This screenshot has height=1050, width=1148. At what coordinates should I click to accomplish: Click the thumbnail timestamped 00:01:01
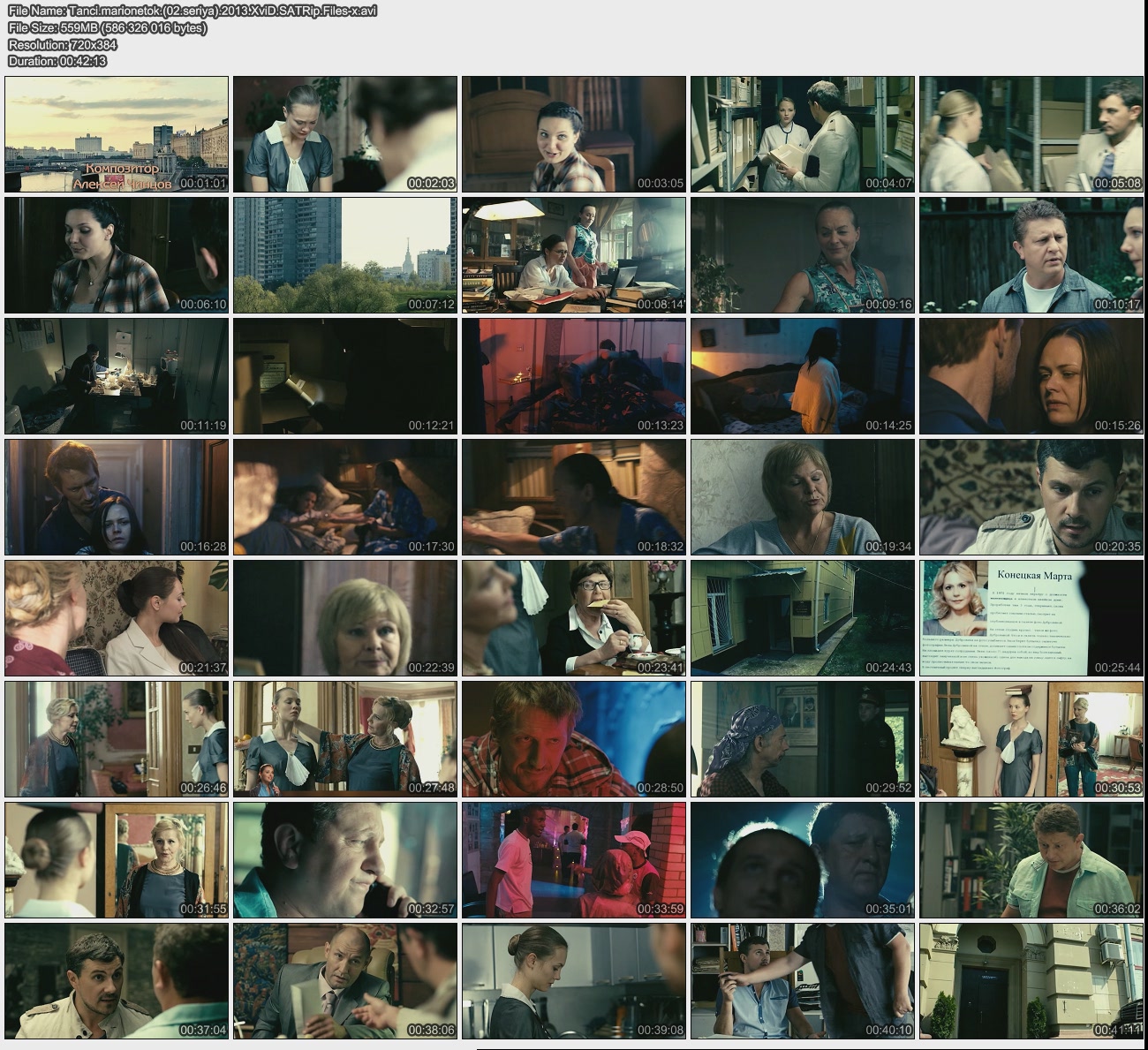tap(117, 134)
